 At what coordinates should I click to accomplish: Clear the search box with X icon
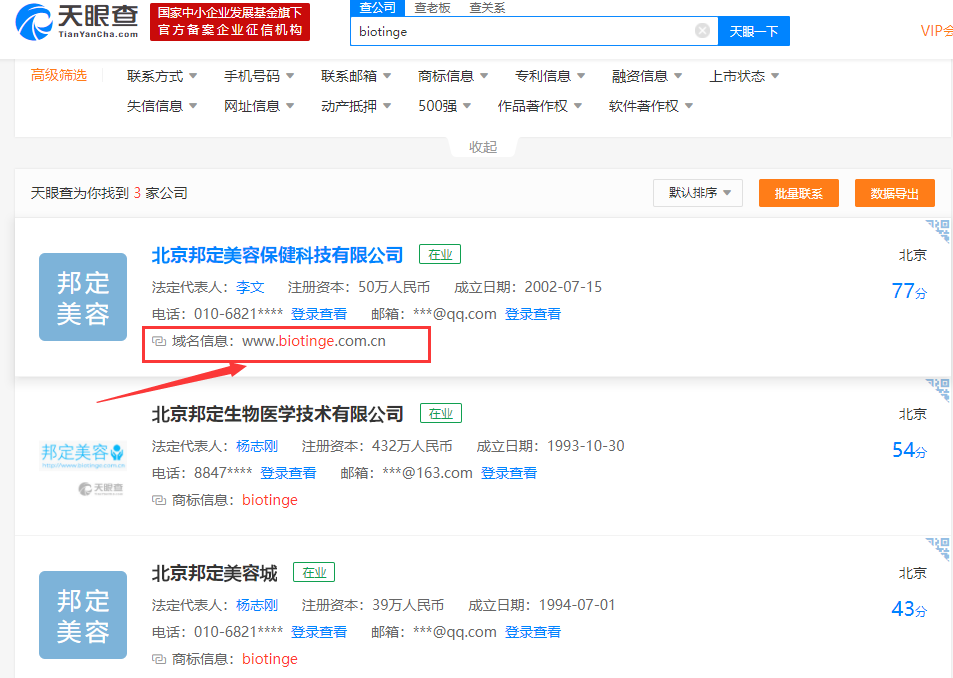pos(702,31)
